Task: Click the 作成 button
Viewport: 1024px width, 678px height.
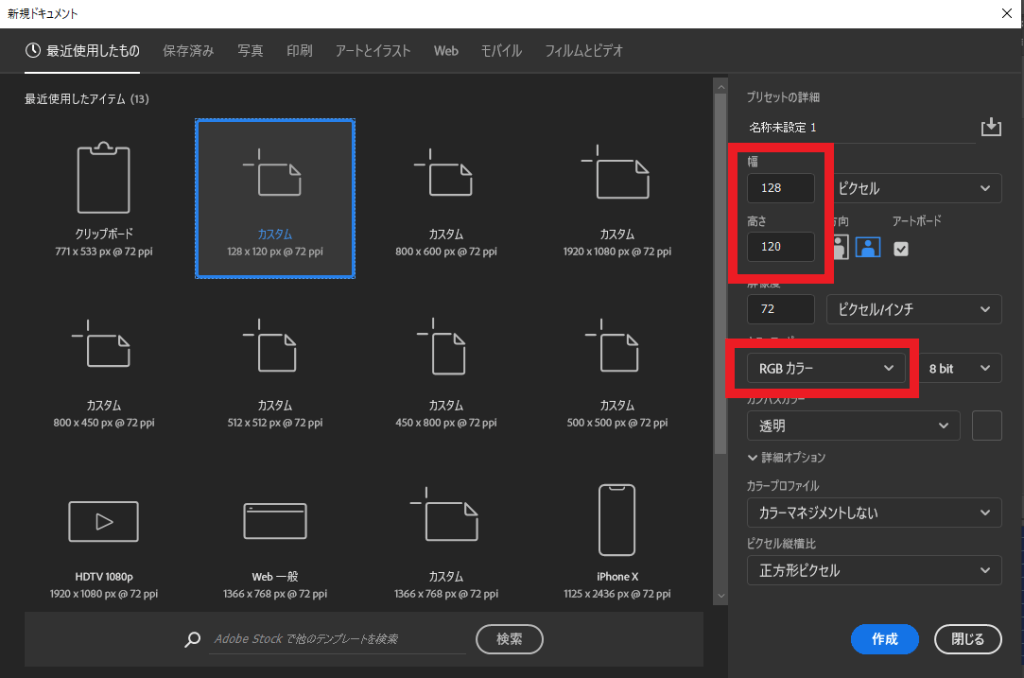Action: point(884,639)
